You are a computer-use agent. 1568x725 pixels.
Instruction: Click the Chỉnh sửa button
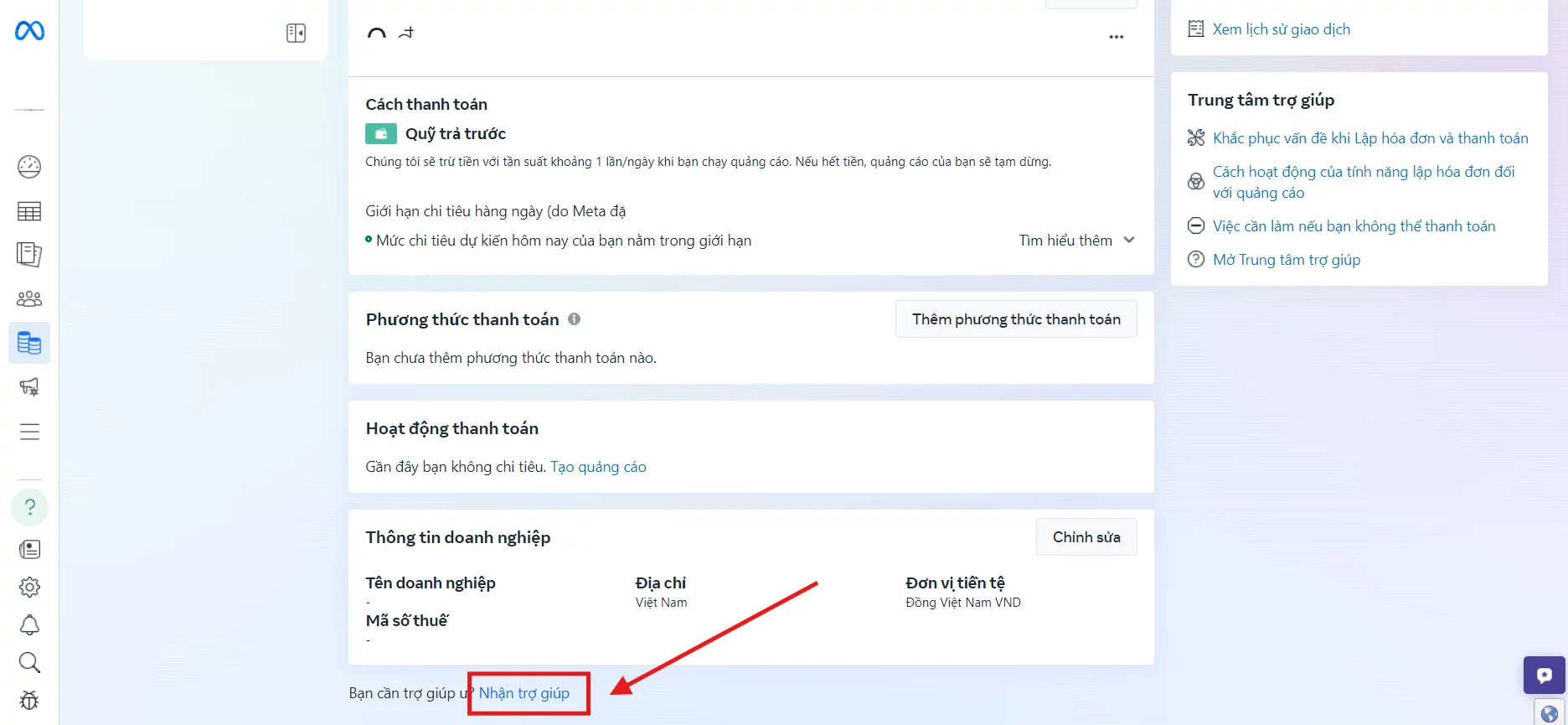pos(1086,537)
